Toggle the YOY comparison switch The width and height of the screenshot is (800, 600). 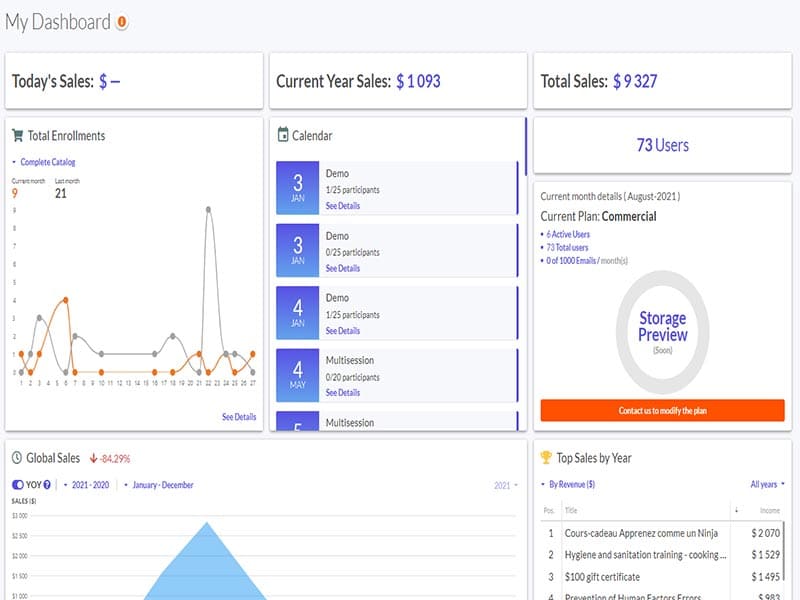click(19, 485)
